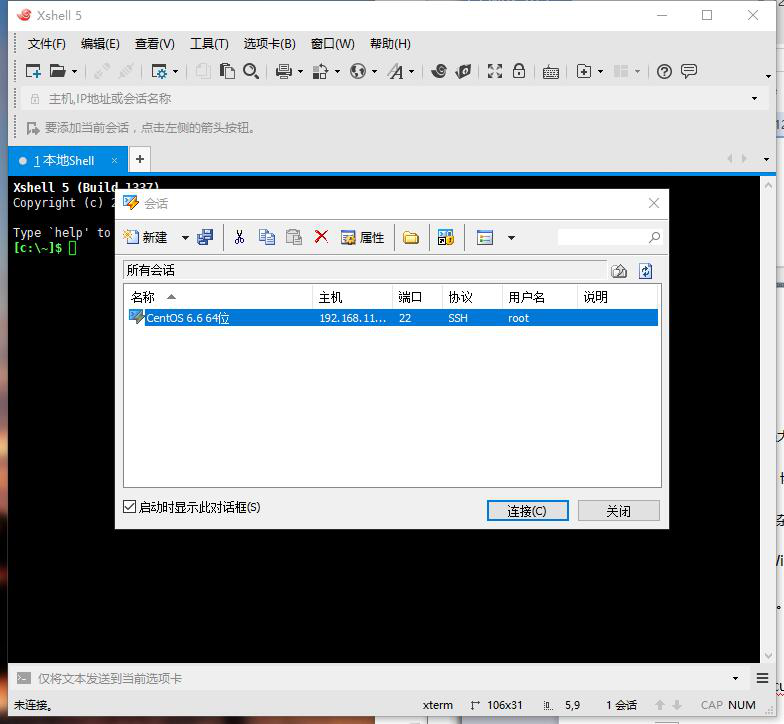Click the speech bubble feedback icon
Viewport: 784px width, 724px height.
click(x=689, y=71)
